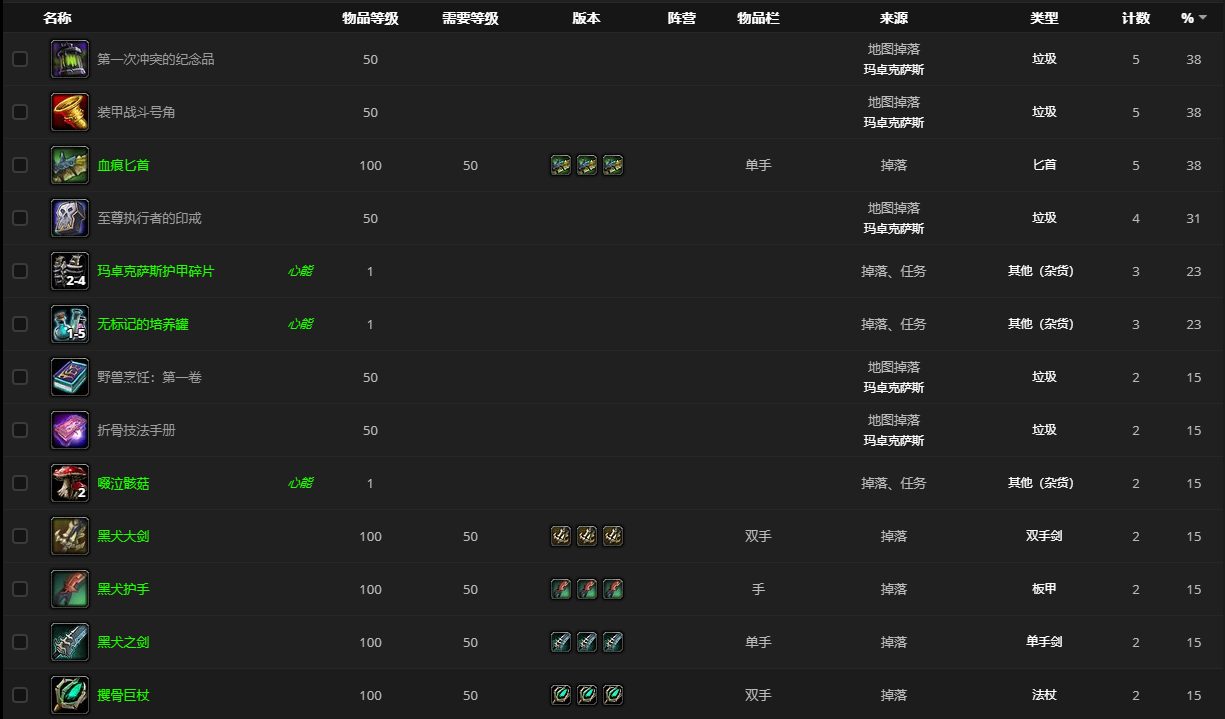
Task: Open the 黑犬之剑 item link
Action: coord(123,642)
